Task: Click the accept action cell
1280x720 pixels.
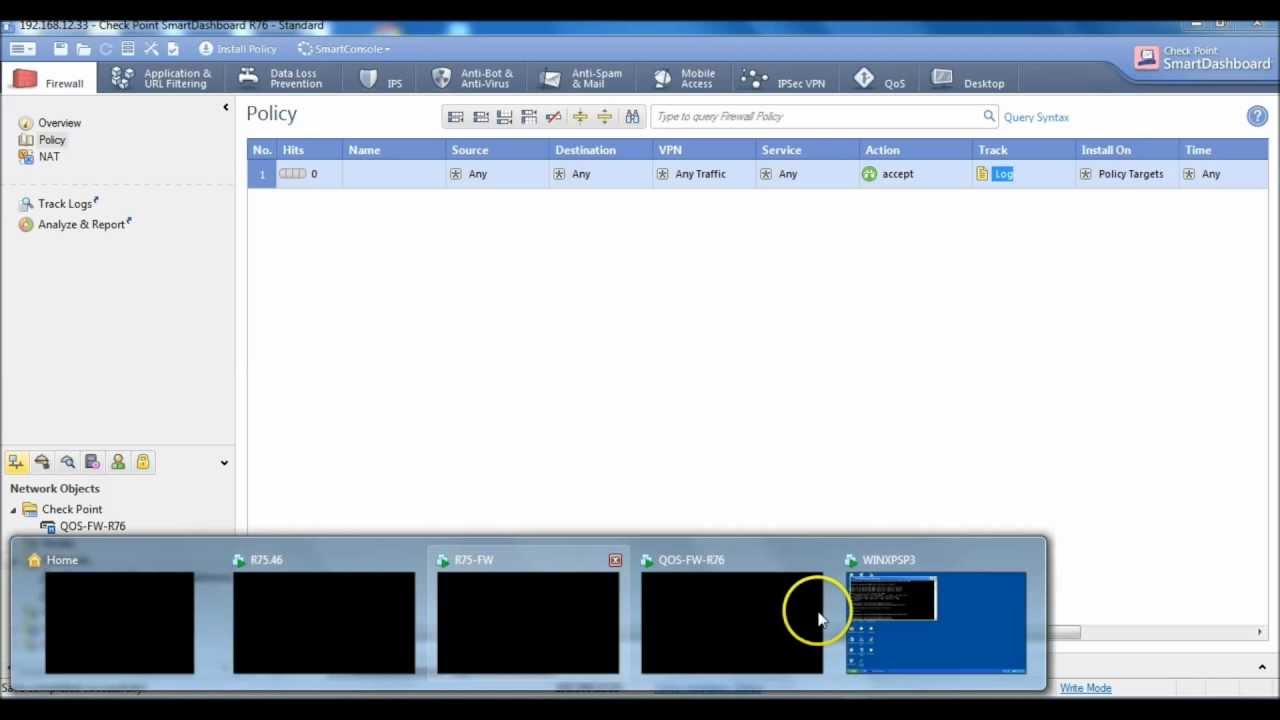Action: tap(916, 174)
